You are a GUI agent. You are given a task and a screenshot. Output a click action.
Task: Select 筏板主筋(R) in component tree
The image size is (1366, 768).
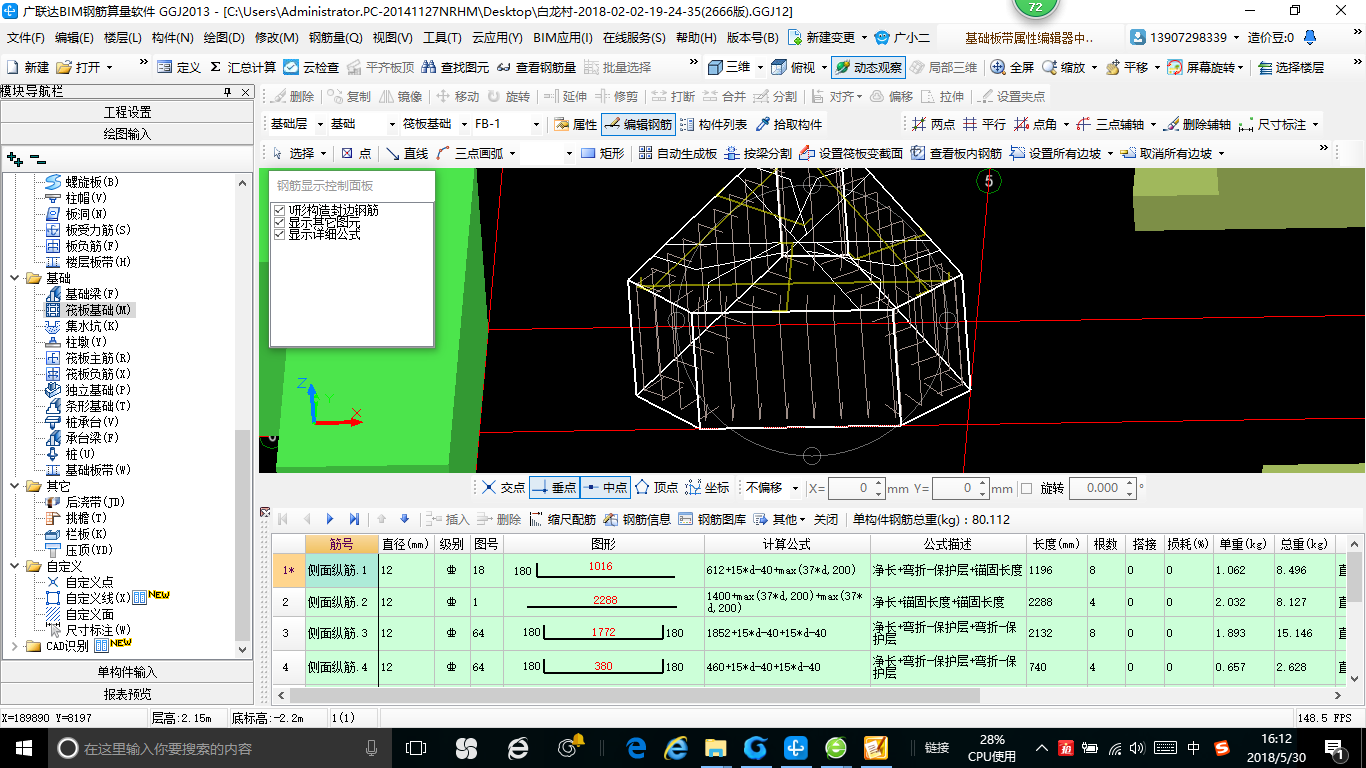point(97,358)
